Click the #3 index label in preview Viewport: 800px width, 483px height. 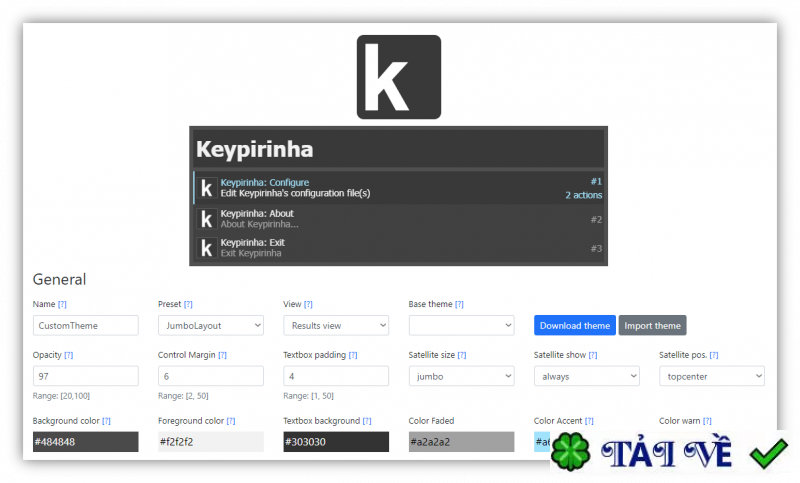click(x=596, y=248)
